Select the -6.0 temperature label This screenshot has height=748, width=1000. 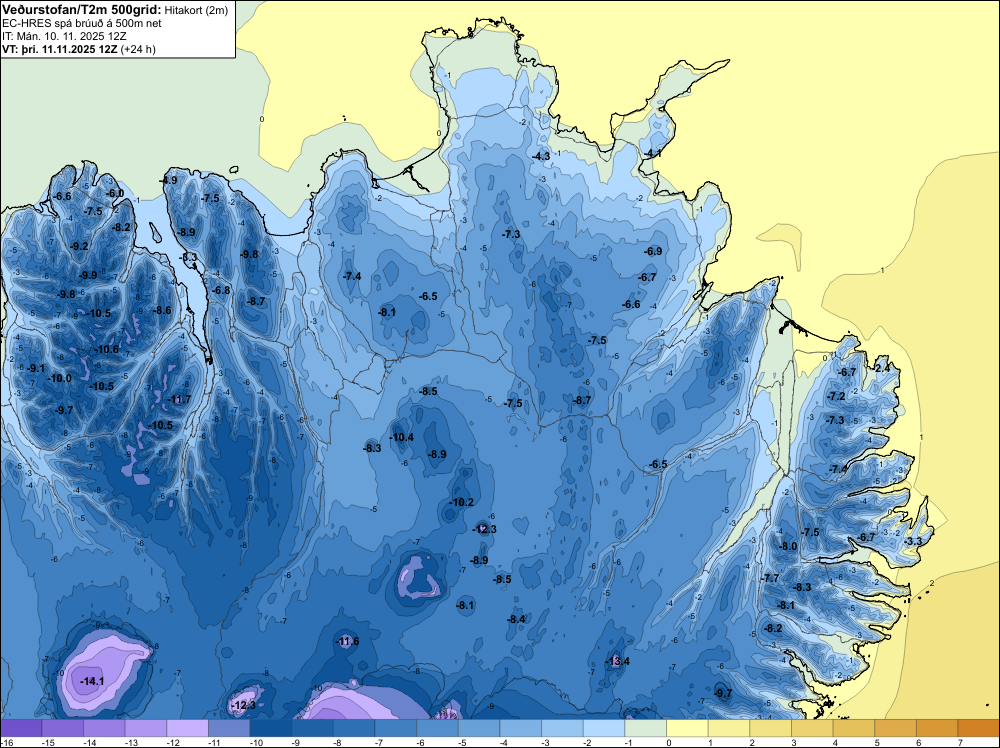115,193
